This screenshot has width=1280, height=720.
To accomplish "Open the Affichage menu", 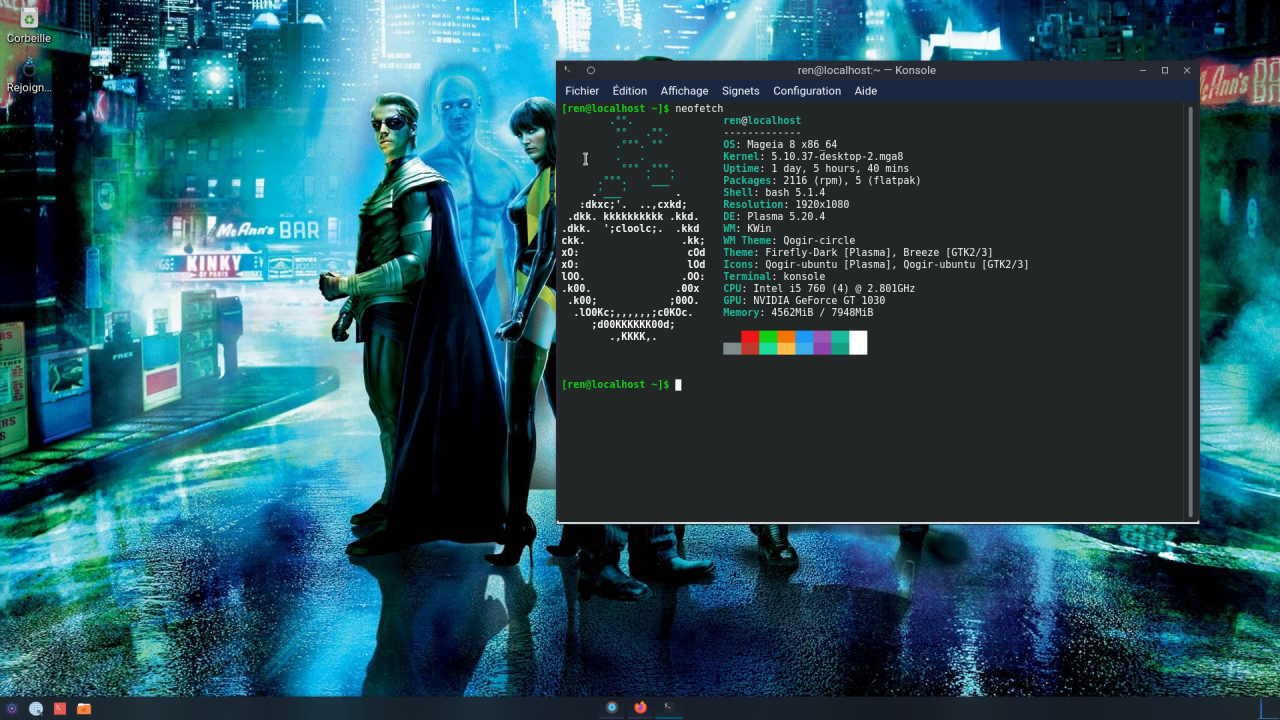I will click(x=684, y=91).
